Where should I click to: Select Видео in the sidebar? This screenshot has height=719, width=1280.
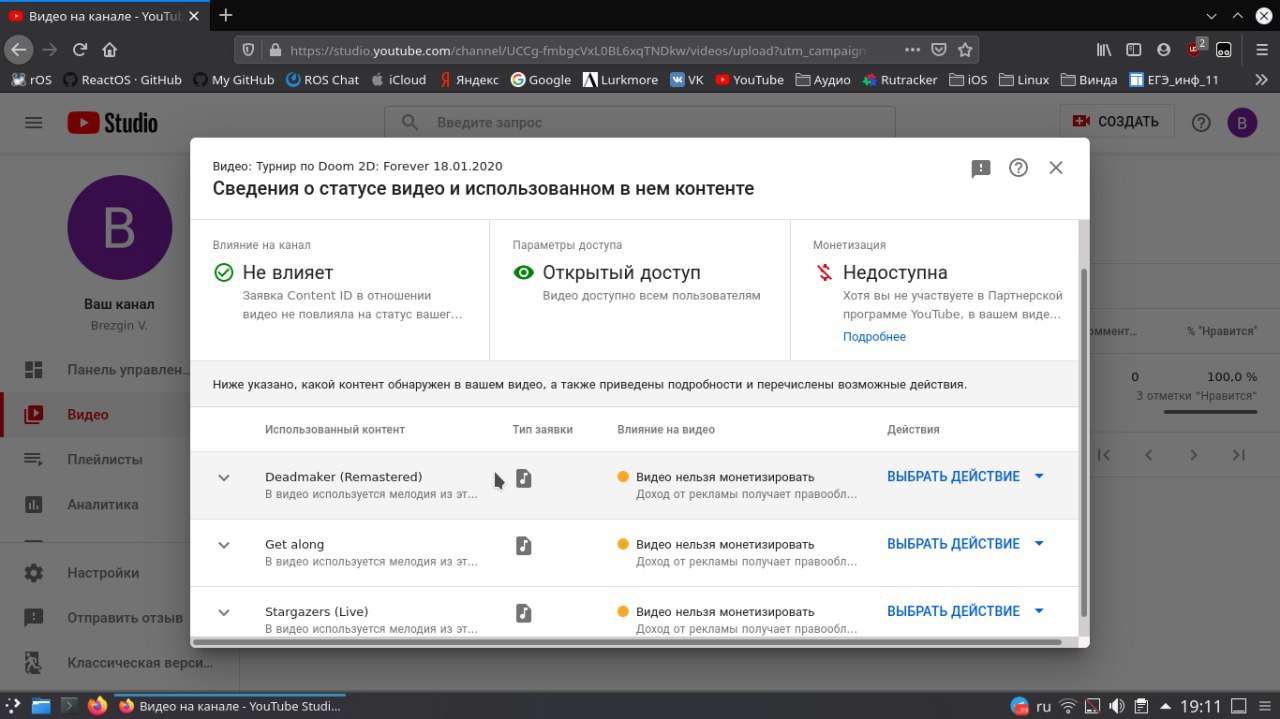pos(95,414)
